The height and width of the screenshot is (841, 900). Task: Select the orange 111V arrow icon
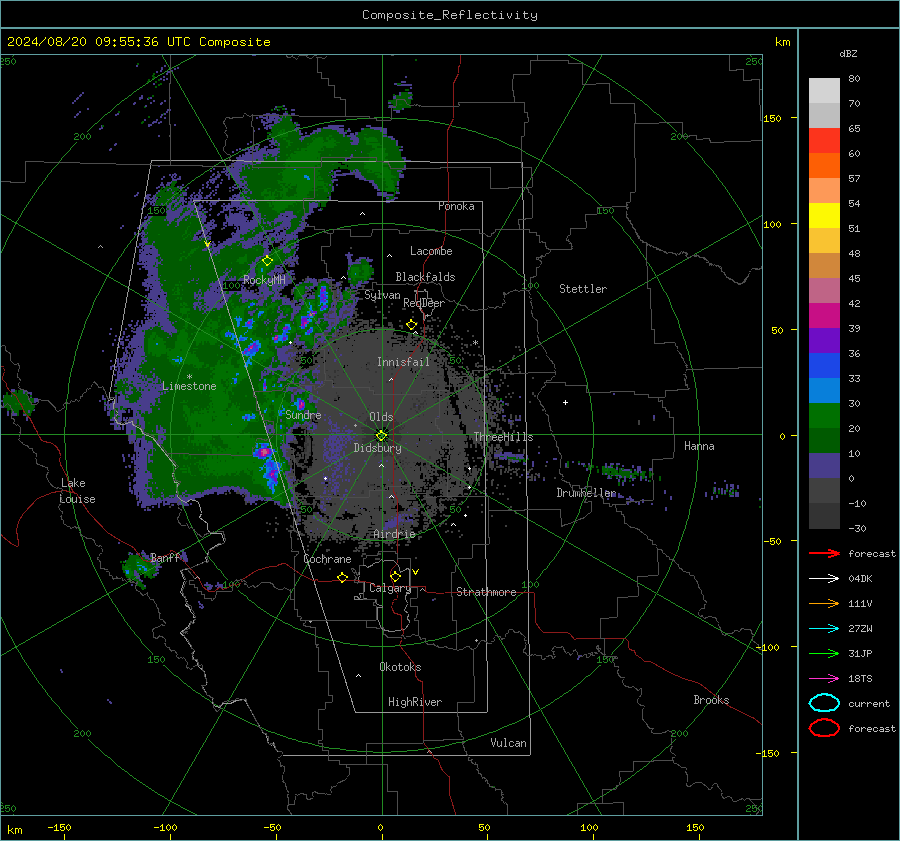tap(824, 603)
